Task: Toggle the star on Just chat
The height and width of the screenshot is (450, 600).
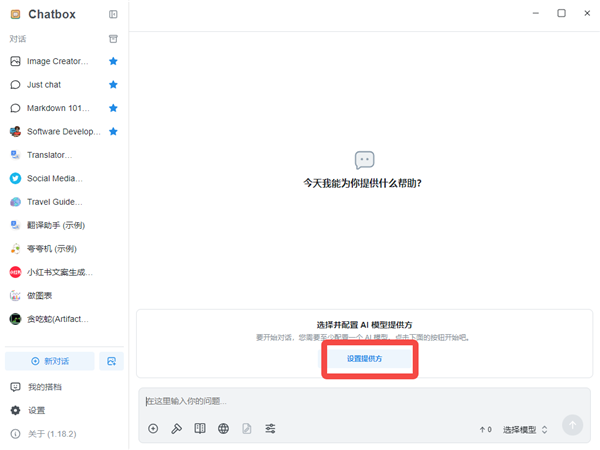Action: coord(113,85)
